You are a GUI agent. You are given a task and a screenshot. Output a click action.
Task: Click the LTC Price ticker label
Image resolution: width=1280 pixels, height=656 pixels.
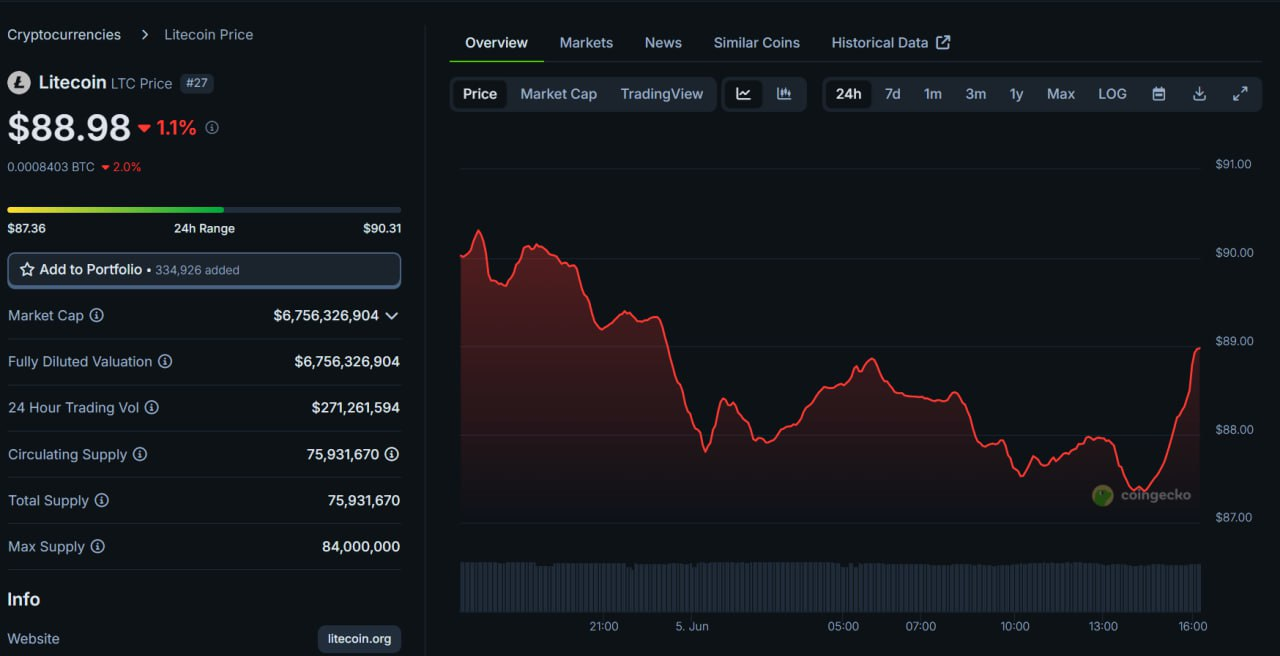click(x=142, y=83)
